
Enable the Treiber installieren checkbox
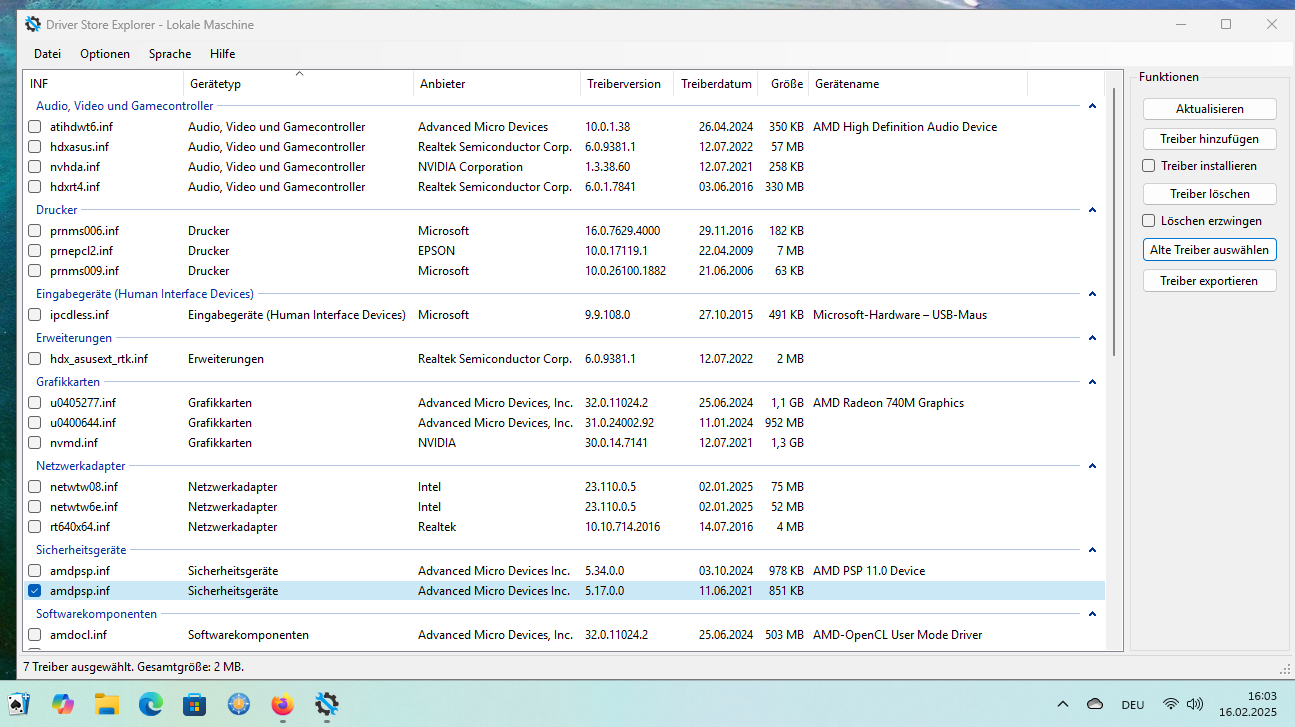tap(1149, 166)
